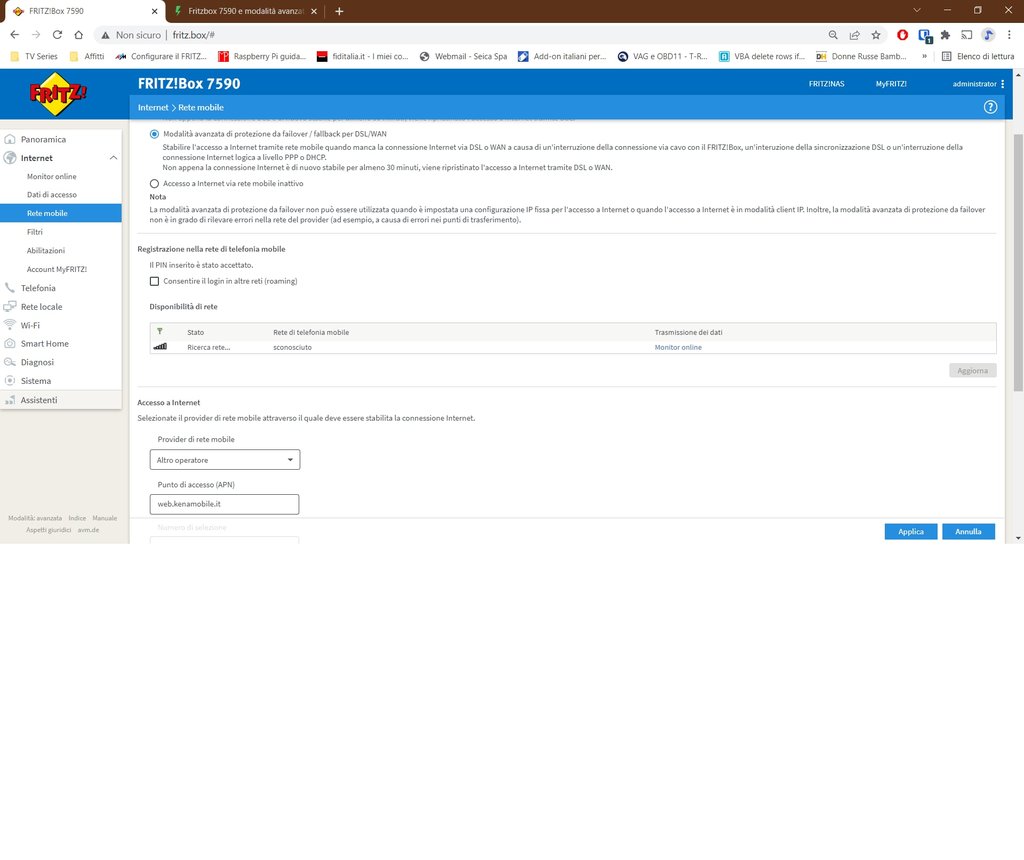The height and width of the screenshot is (860, 1024).
Task: Open Provider di rete mobile dropdown
Action: click(x=225, y=460)
